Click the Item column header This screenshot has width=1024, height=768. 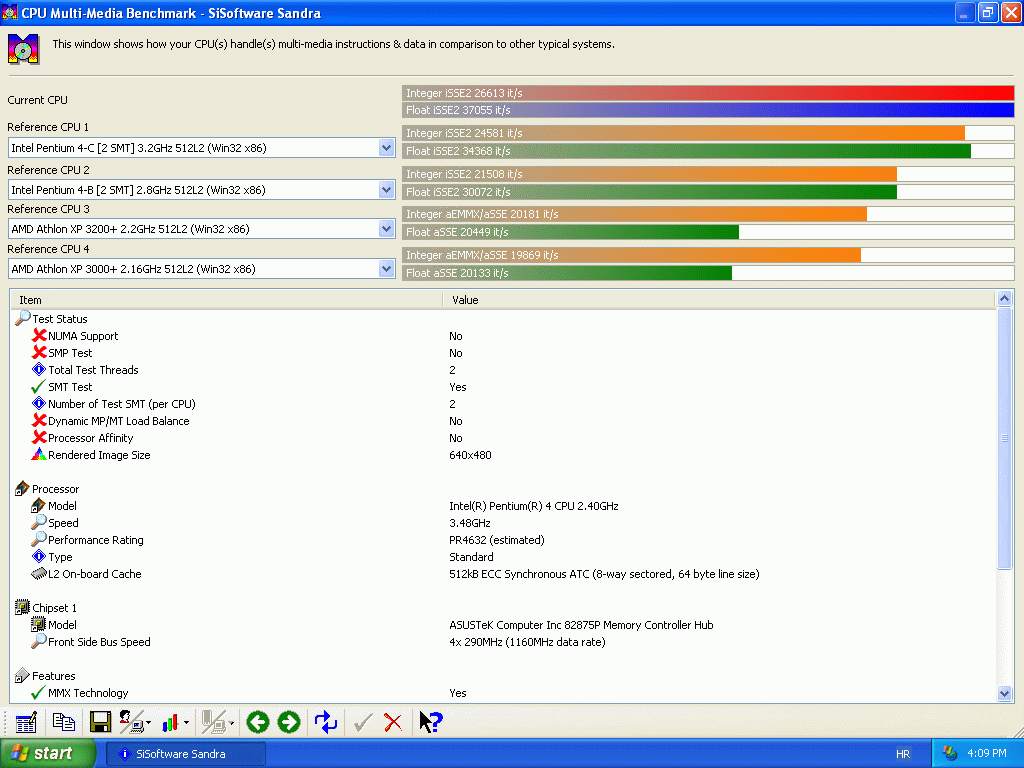(x=226, y=300)
